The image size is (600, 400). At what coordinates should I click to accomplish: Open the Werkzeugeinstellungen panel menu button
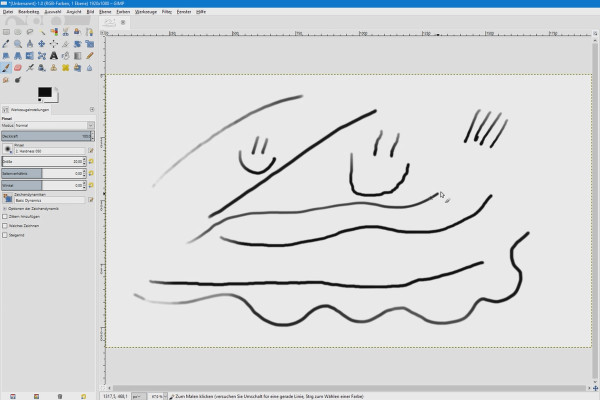point(92,110)
